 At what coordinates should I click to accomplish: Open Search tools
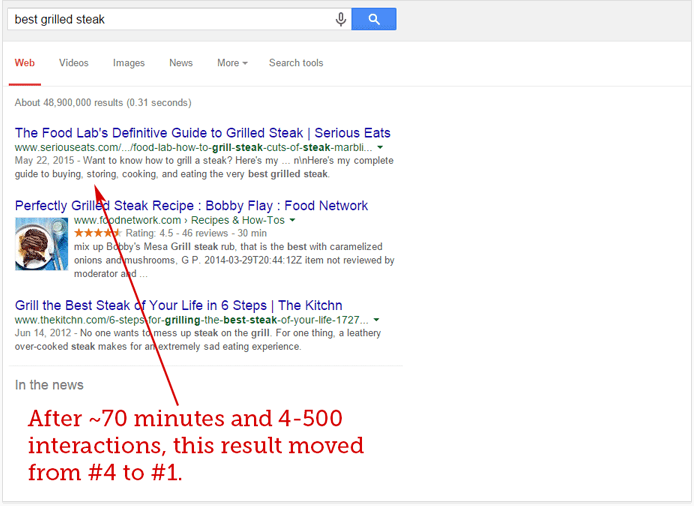296,63
